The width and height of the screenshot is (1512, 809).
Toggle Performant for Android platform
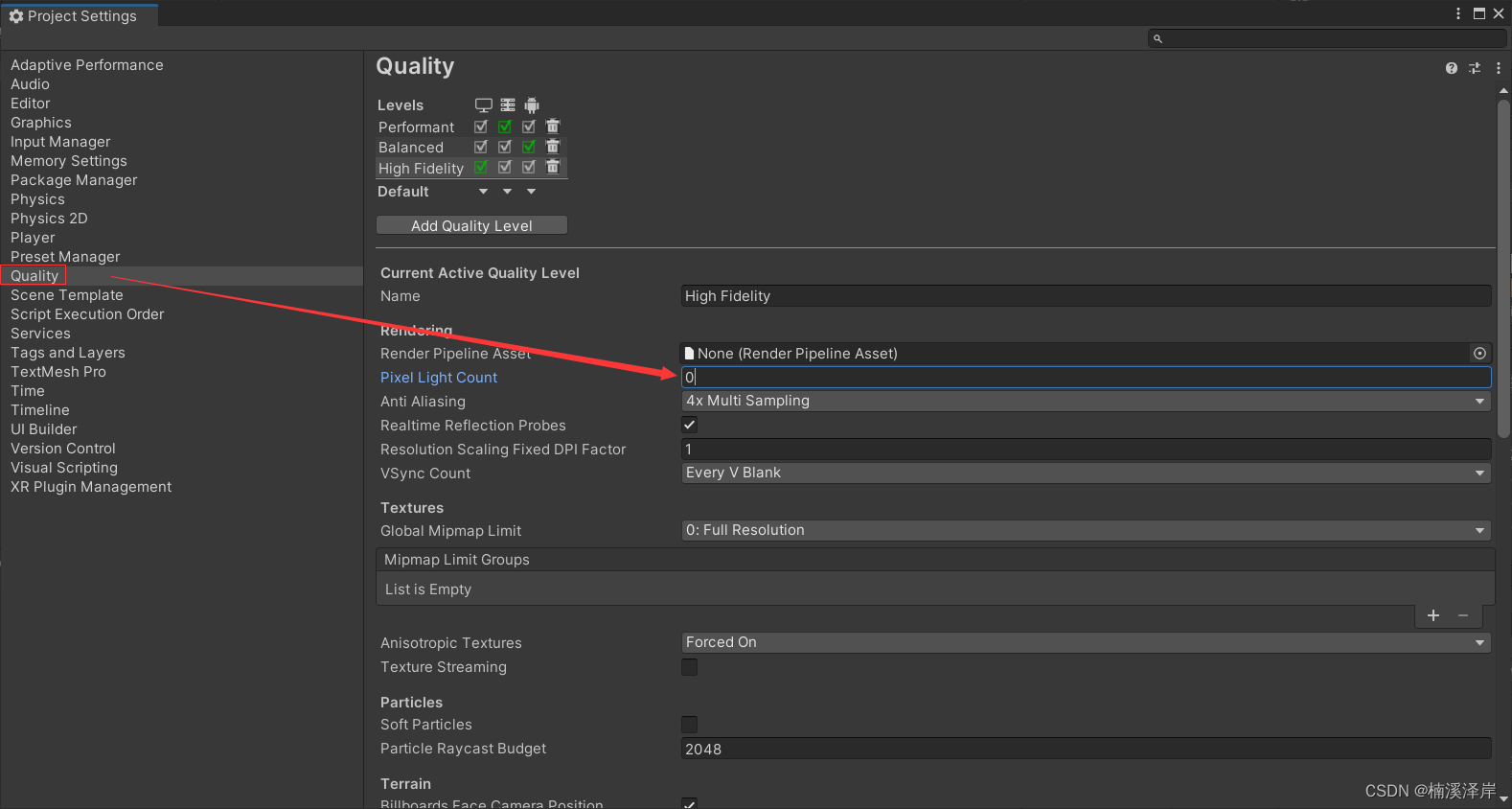(529, 127)
